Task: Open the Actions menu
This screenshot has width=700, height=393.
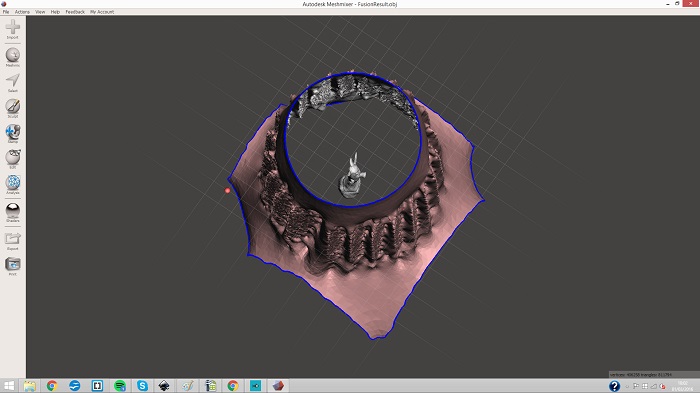Action: tap(22, 12)
